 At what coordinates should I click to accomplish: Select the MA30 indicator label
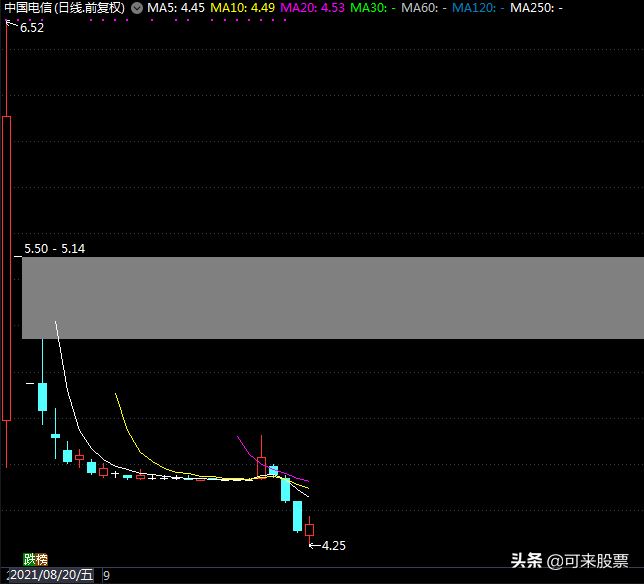pyautogui.click(x=373, y=8)
